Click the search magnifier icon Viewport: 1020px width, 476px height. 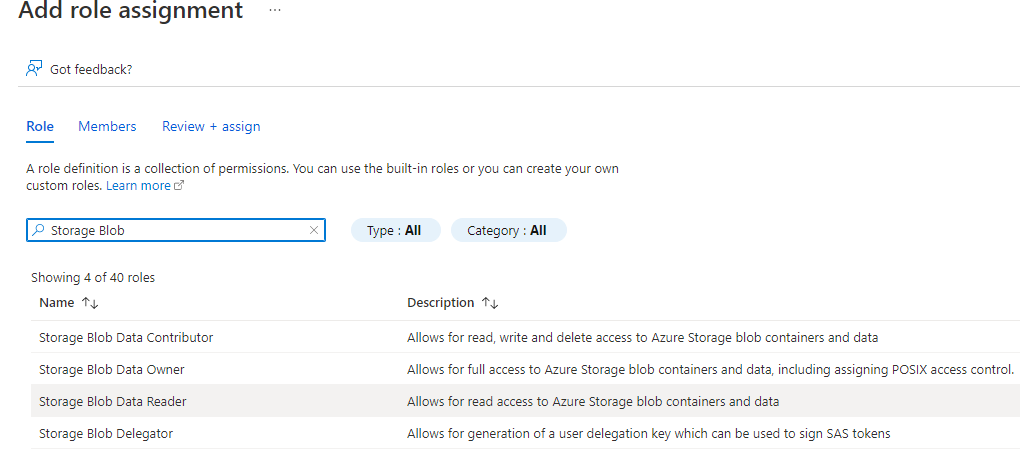click(x=39, y=230)
